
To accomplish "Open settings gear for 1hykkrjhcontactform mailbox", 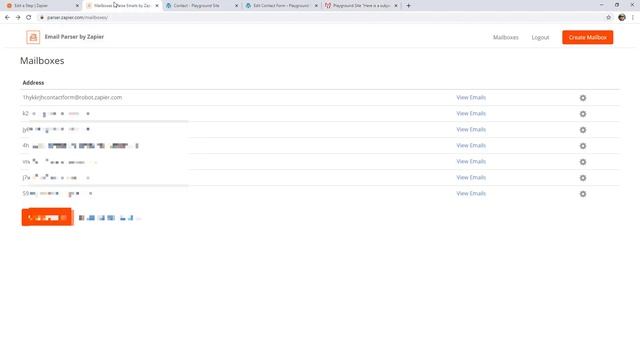I will (583, 98).
